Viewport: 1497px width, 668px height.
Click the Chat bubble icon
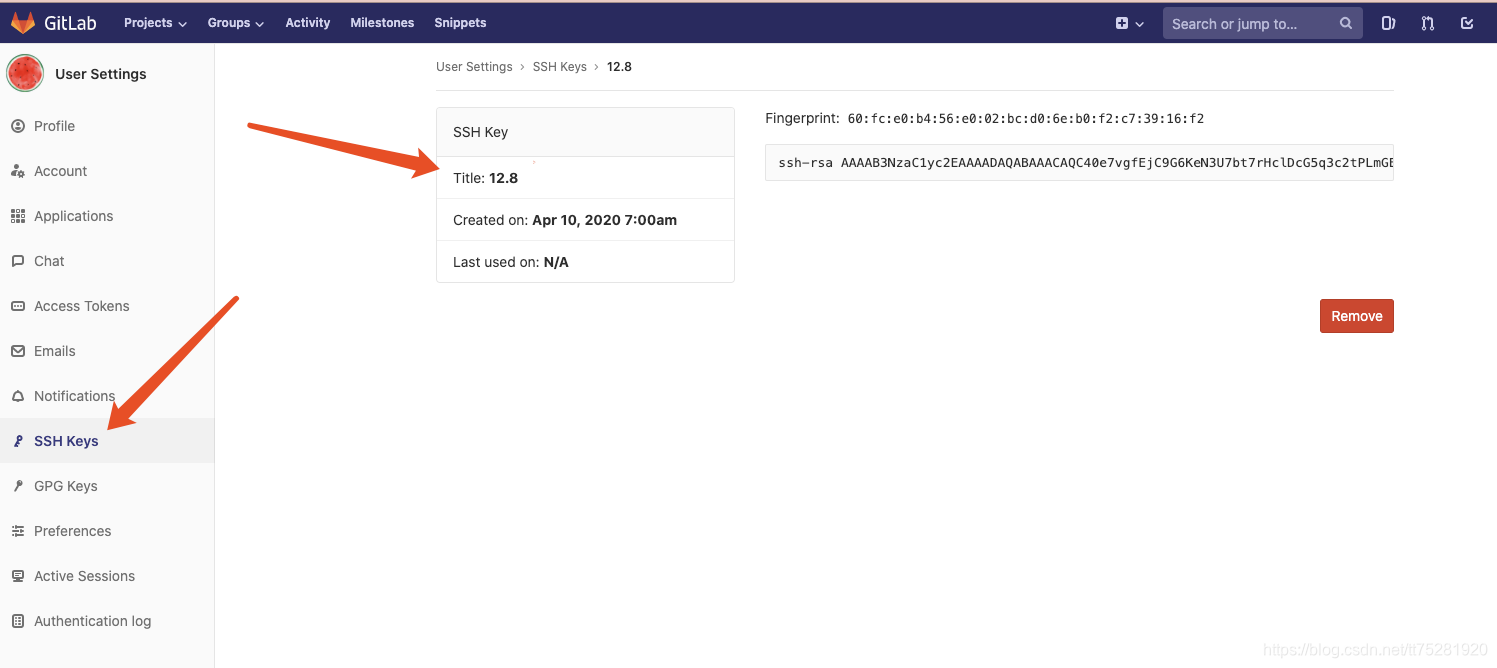tap(17, 261)
